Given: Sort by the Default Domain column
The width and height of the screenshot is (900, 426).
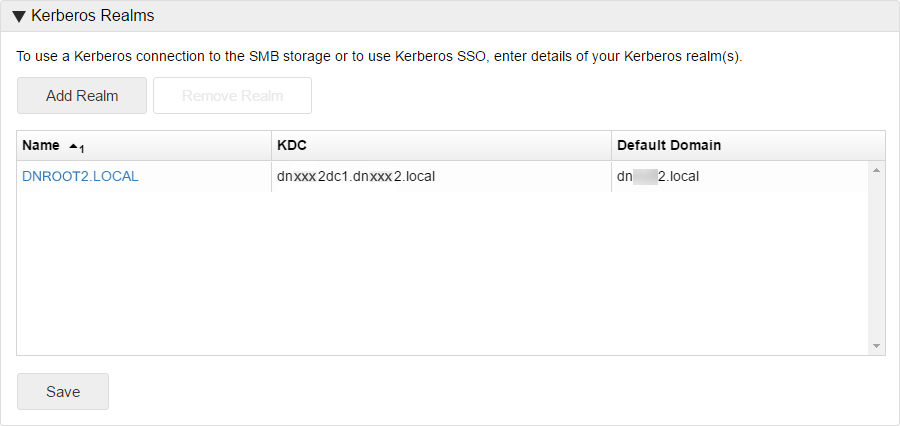Looking at the screenshot, I should click(669, 146).
